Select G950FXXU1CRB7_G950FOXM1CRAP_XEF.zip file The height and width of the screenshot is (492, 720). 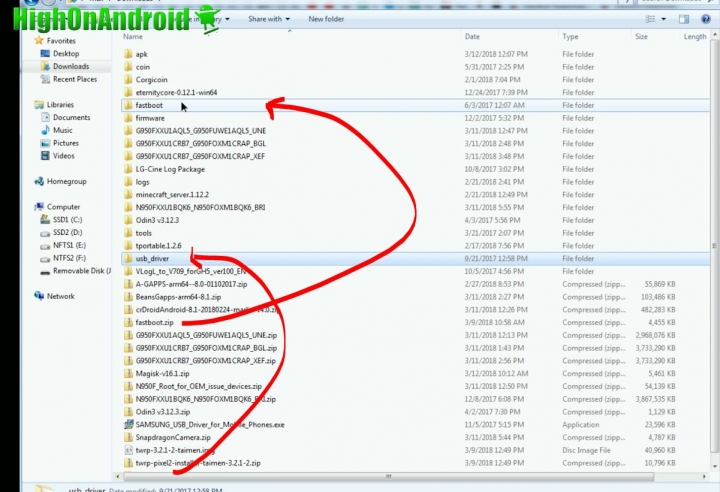pyautogui.click(x=206, y=361)
